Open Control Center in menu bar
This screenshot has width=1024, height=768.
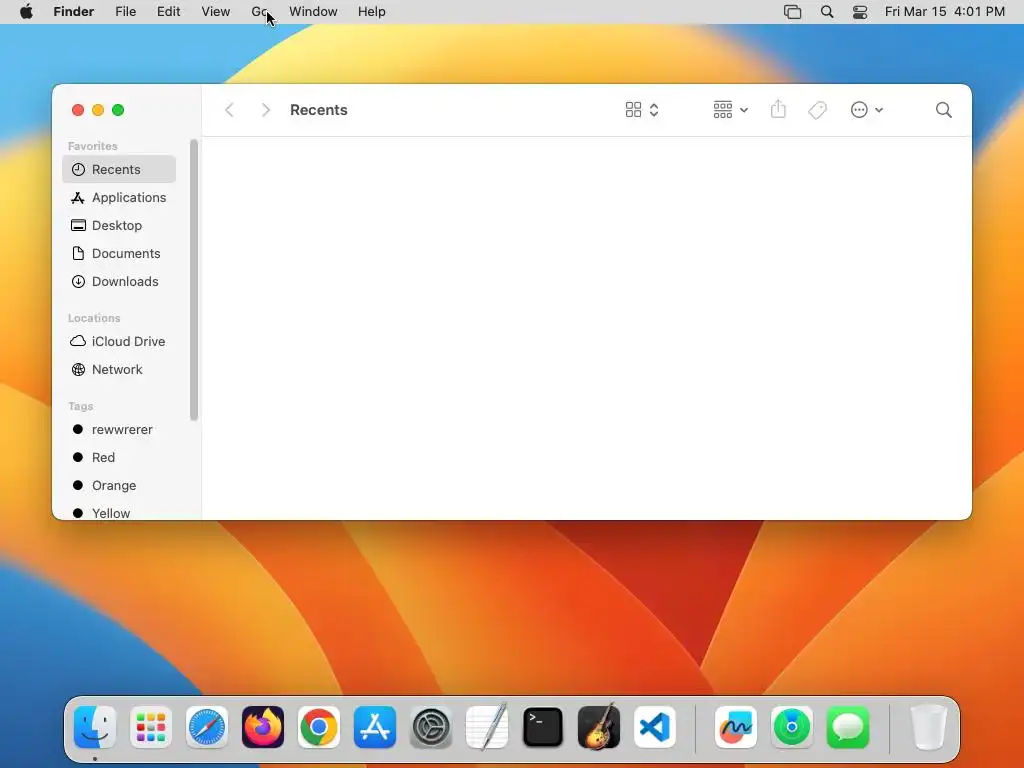[860, 12]
